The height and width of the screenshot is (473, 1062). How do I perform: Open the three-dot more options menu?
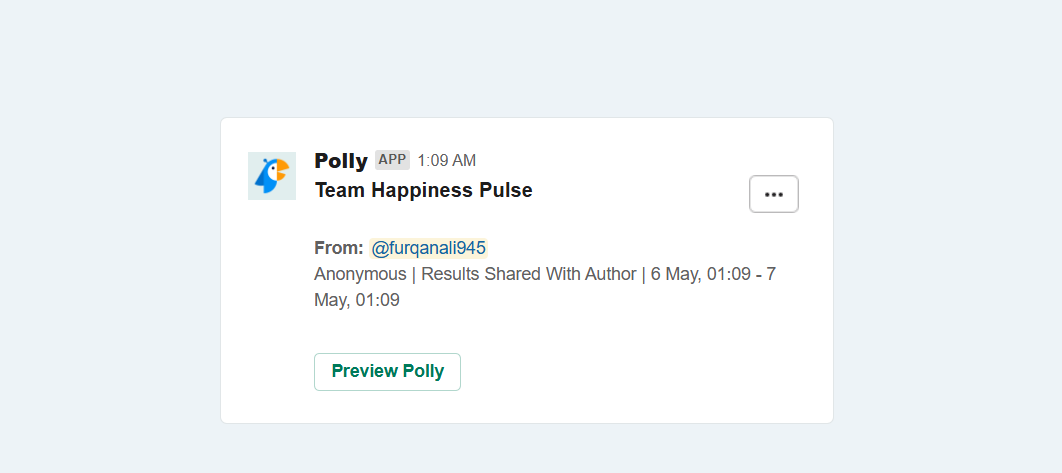pyautogui.click(x=773, y=194)
